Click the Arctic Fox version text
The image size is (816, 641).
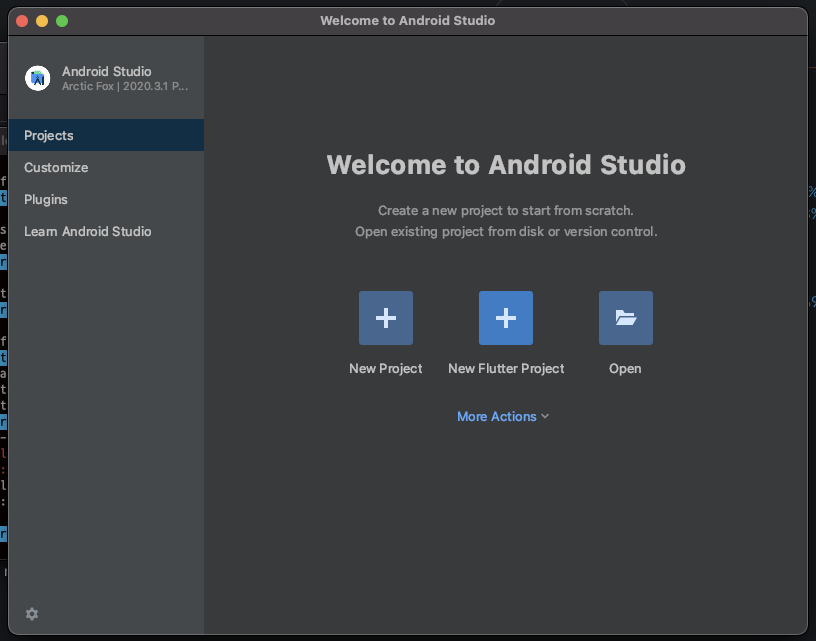125,86
